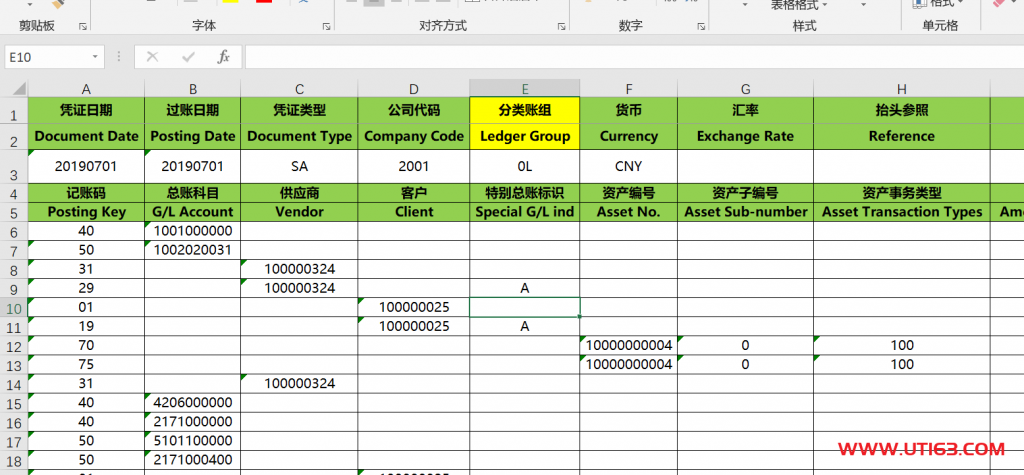This screenshot has width=1024, height=475.
Task: Select G/L account cell 2171000400
Action: pos(193,459)
